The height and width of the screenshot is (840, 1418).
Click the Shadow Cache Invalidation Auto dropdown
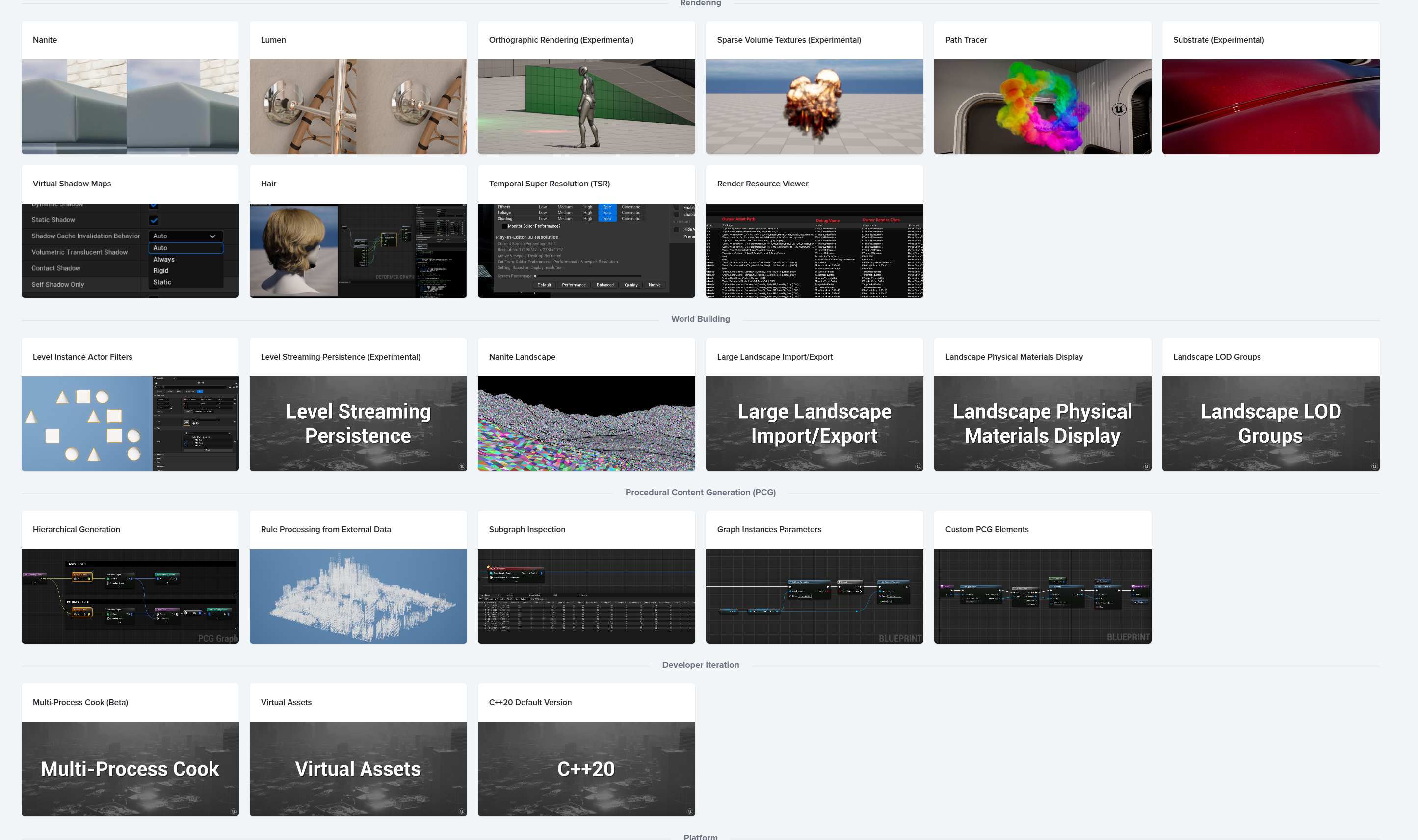(185, 236)
